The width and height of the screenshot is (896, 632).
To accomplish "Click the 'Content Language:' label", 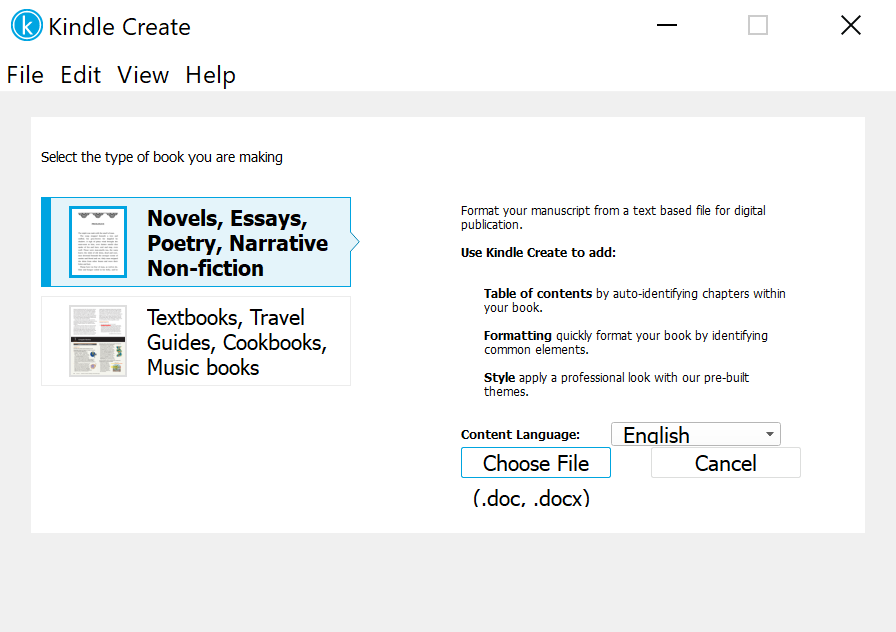I will pos(521,435).
